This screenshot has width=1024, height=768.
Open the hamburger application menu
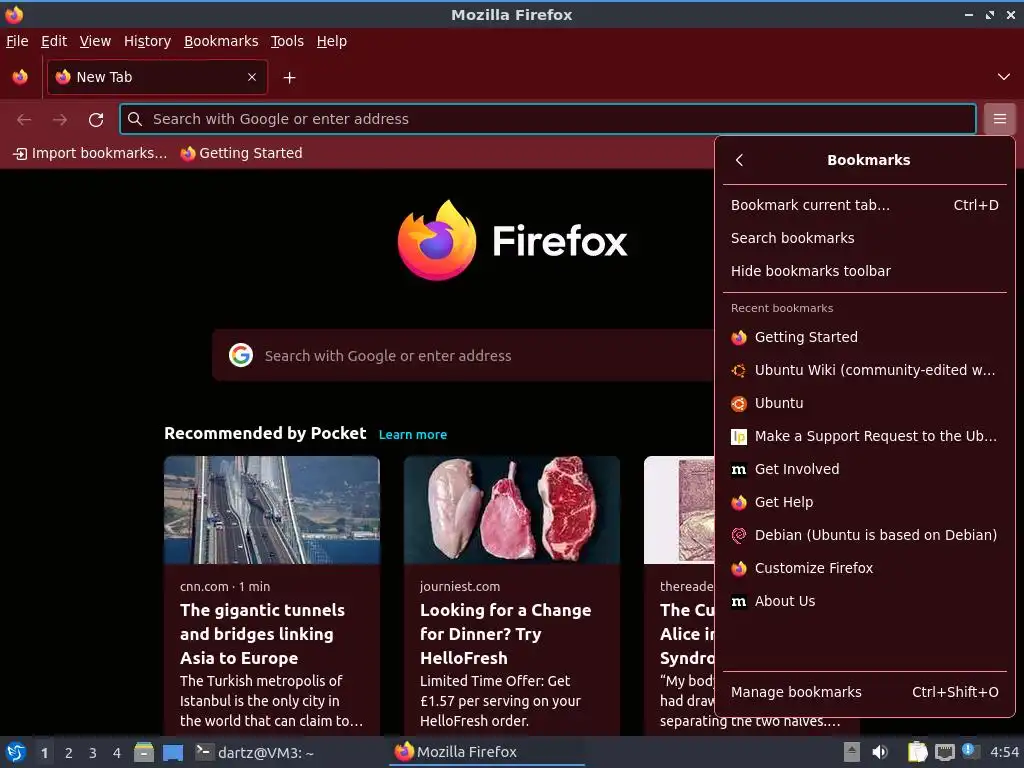tap(1000, 119)
